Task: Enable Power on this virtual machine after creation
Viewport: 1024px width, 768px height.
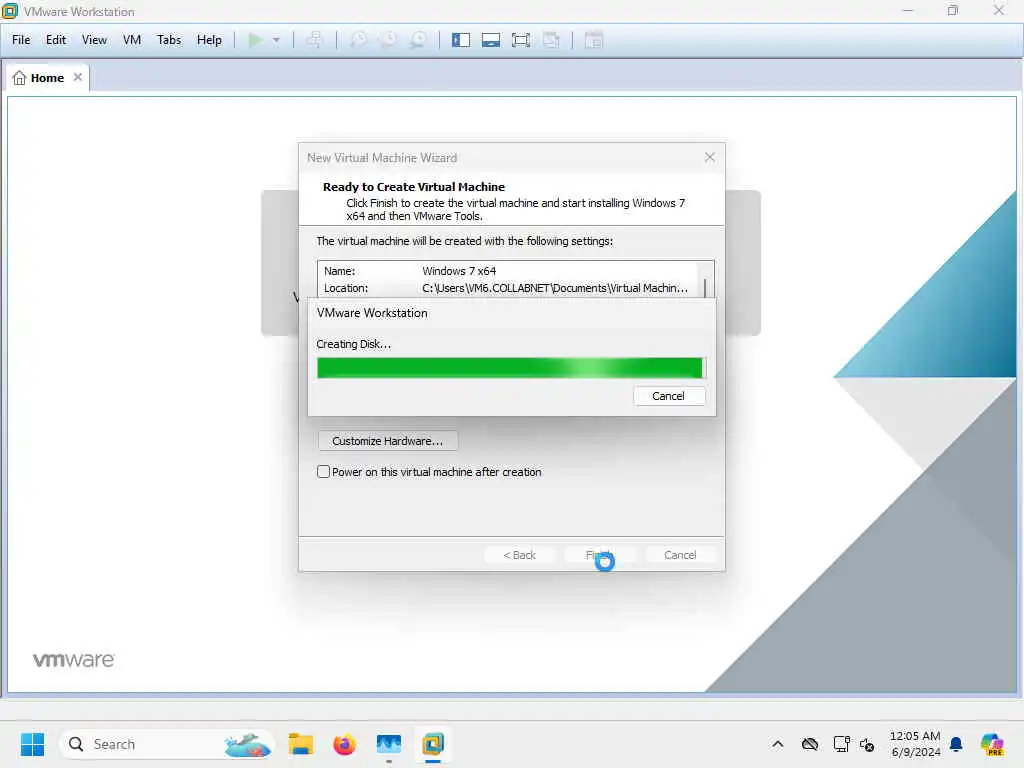Action: [x=323, y=472]
